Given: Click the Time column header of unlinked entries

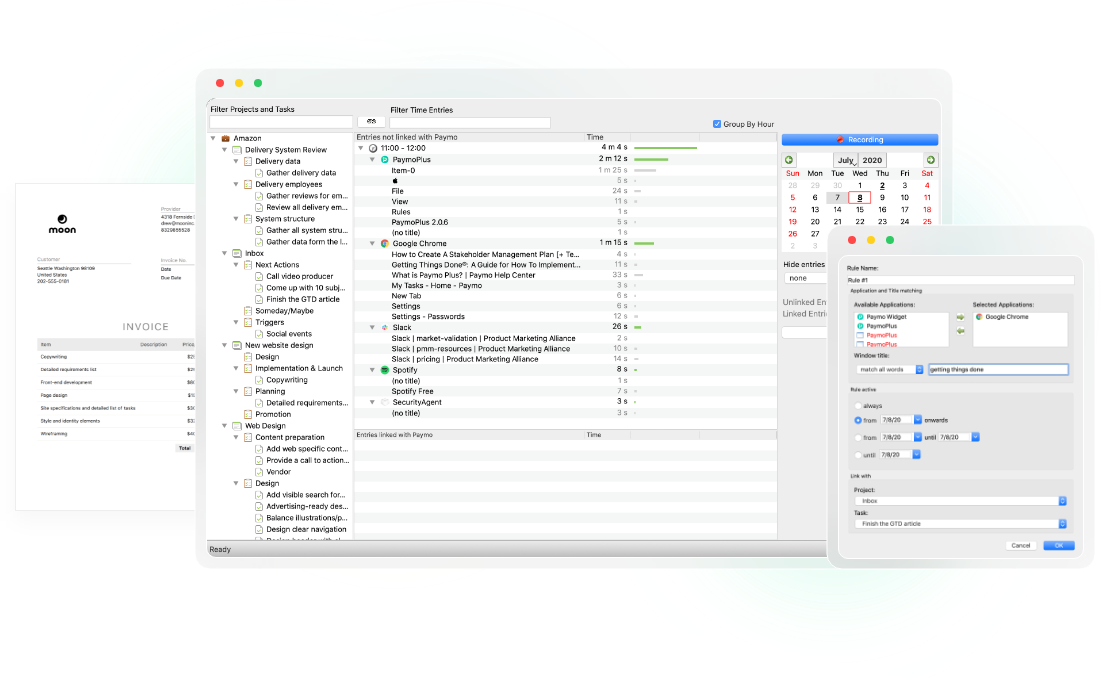Looking at the screenshot, I should [x=607, y=138].
